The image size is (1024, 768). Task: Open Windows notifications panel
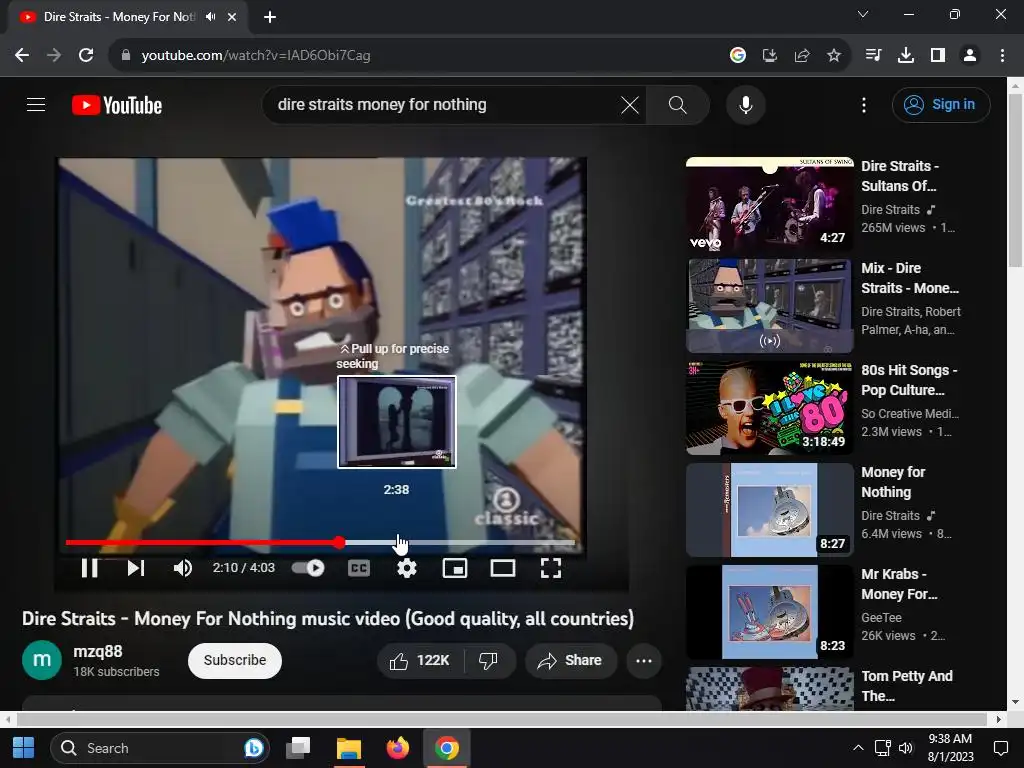(x=1000, y=748)
